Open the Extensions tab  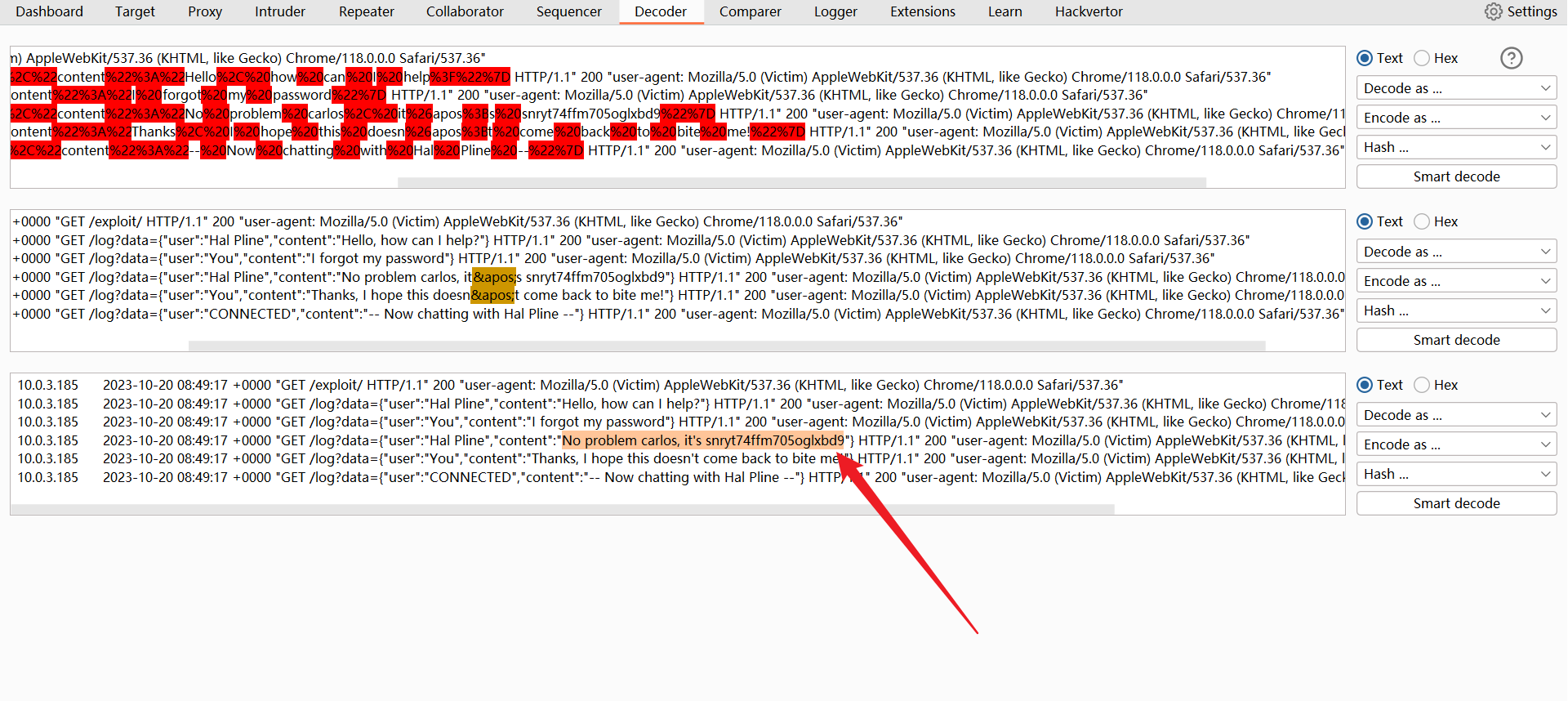(x=923, y=11)
